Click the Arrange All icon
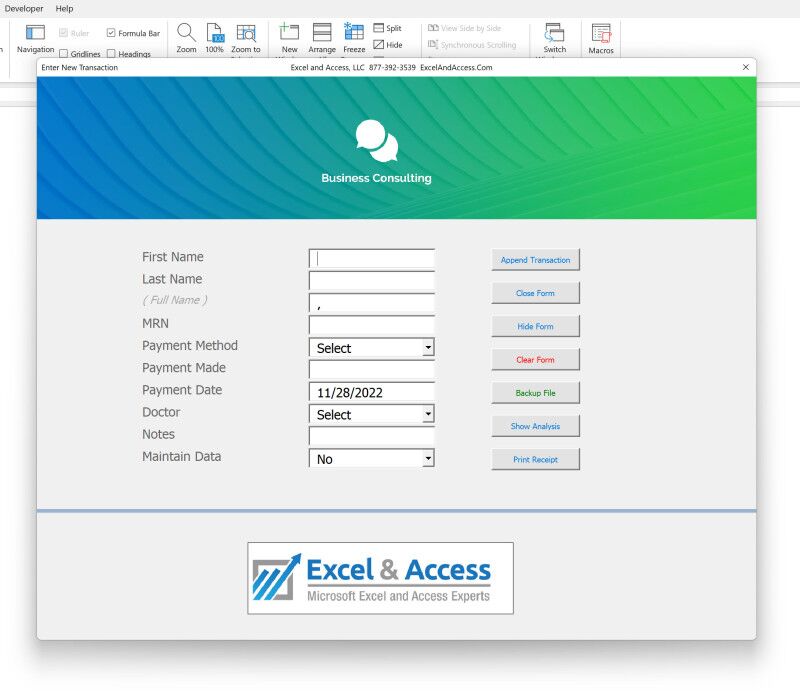 pos(322,32)
